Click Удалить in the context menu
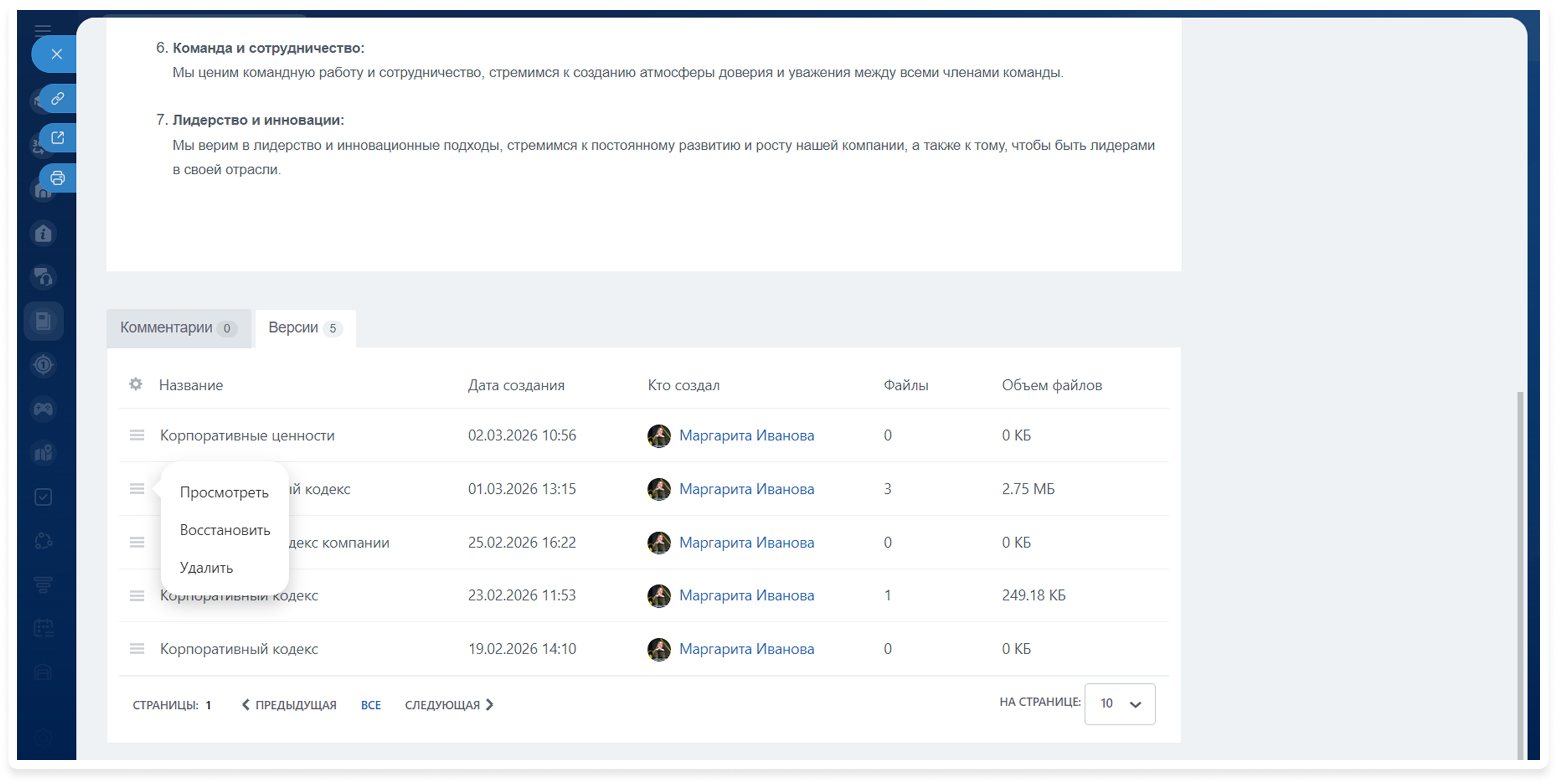1557x784 pixels. 206,568
